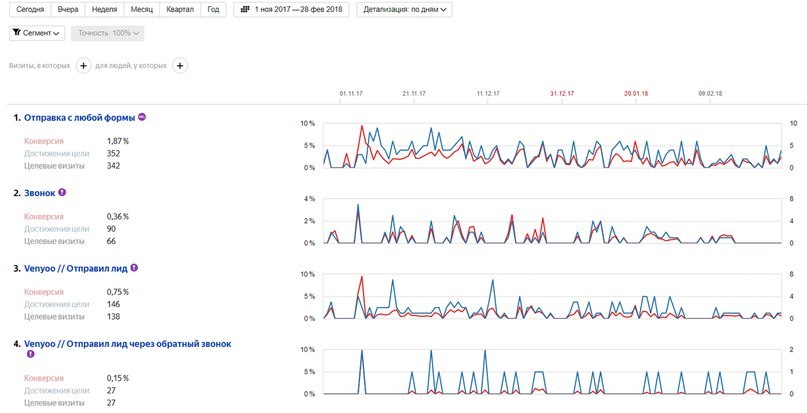Open the Точность: 100% dropdown

pos(108,33)
